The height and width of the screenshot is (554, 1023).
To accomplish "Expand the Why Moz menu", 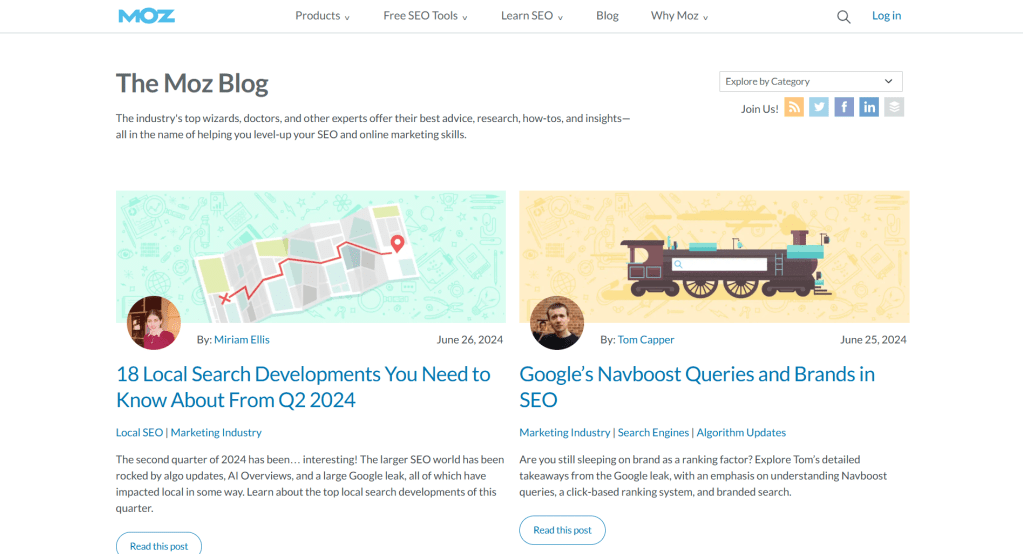I will [679, 16].
